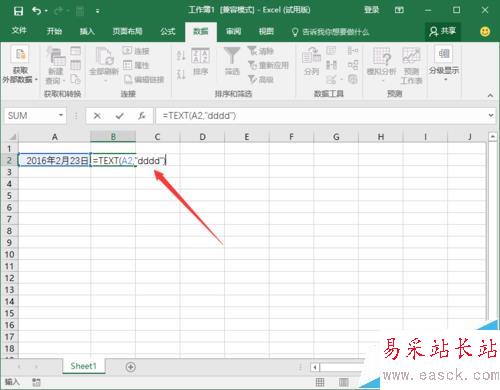This screenshot has height=390, width=500.
Task: Open the 模拟分析 what-if analysis dropdown
Action: tap(382, 65)
